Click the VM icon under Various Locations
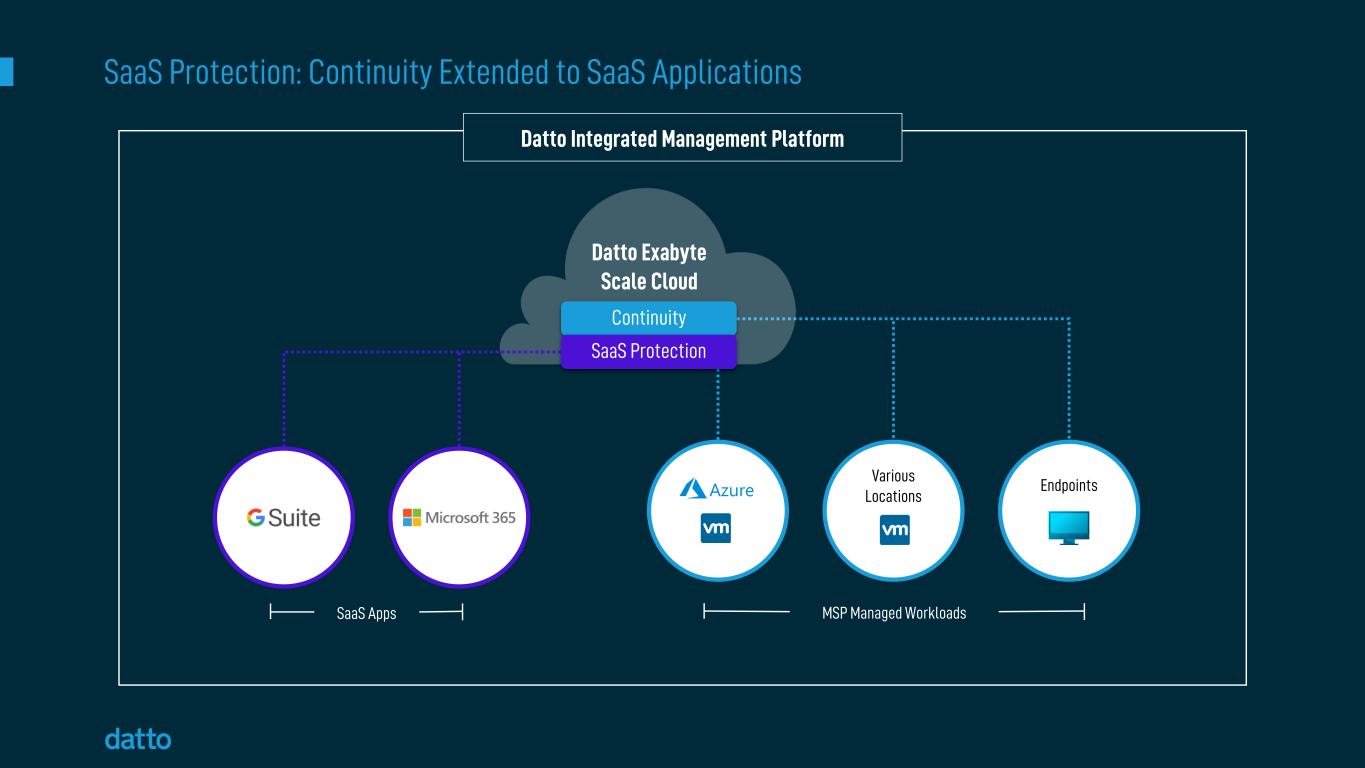The image size is (1365, 768). pos(894,530)
